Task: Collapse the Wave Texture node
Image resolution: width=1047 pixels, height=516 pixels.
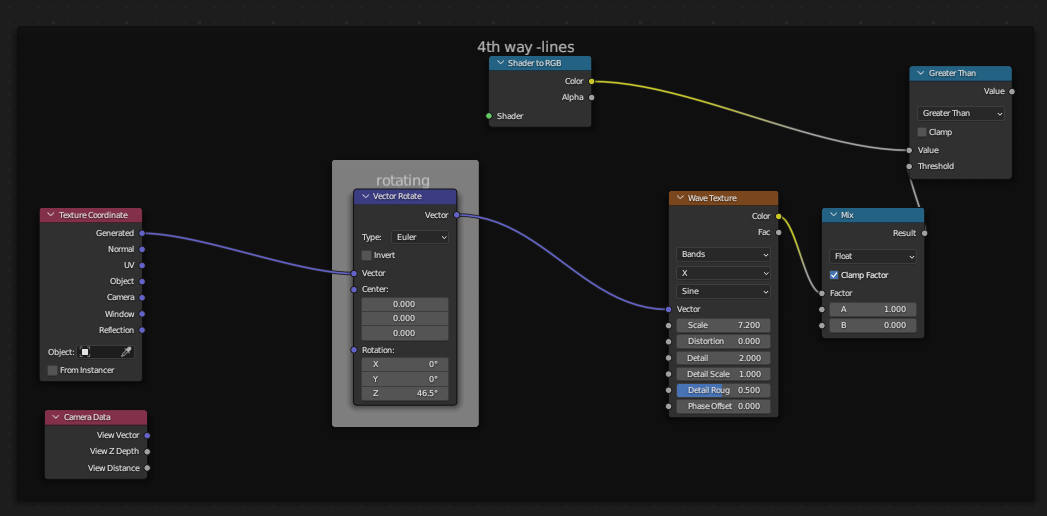Action: click(680, 198)
